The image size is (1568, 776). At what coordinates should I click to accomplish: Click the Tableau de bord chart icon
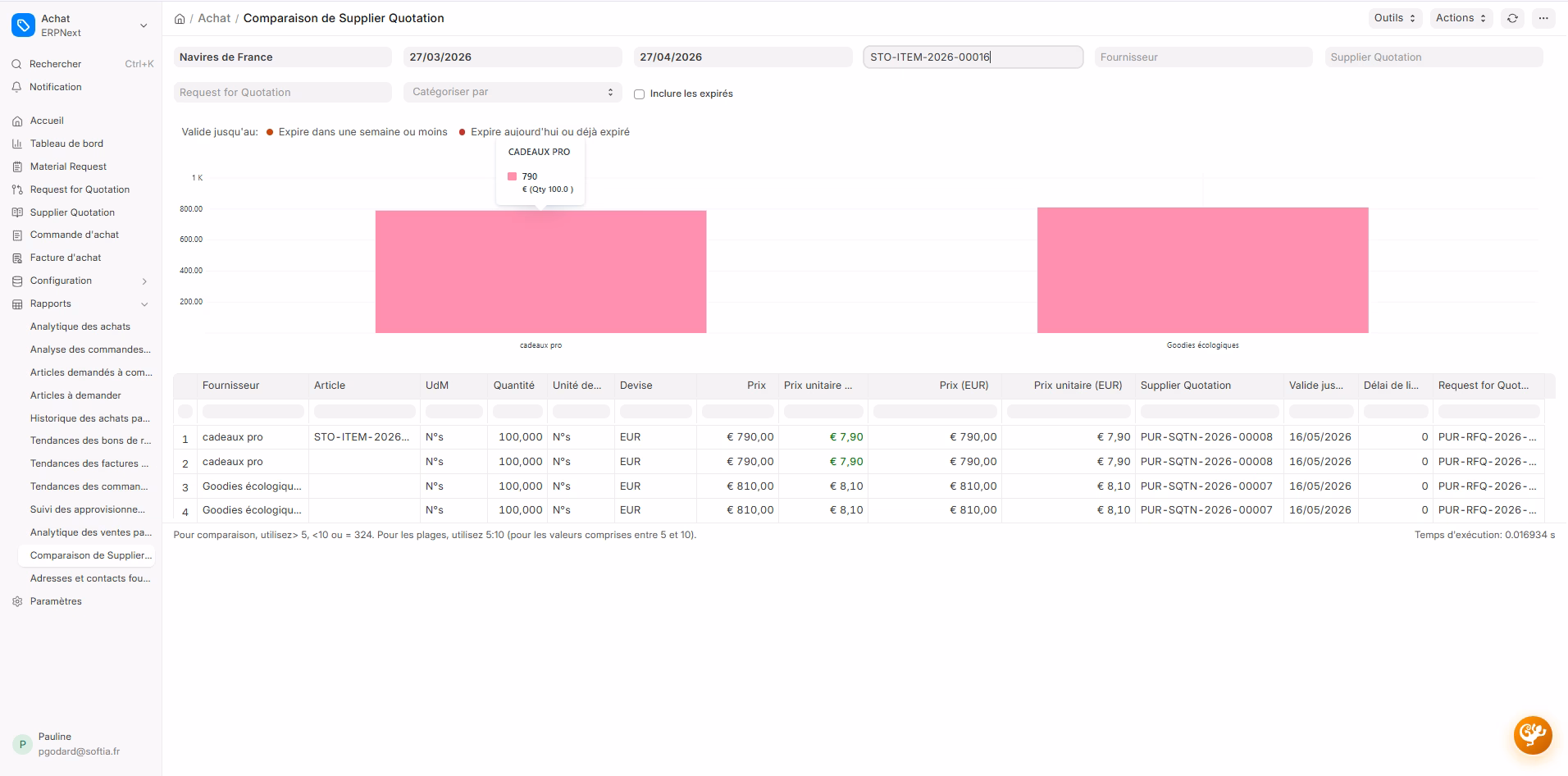pyautogui.click(x=18, y=144)
